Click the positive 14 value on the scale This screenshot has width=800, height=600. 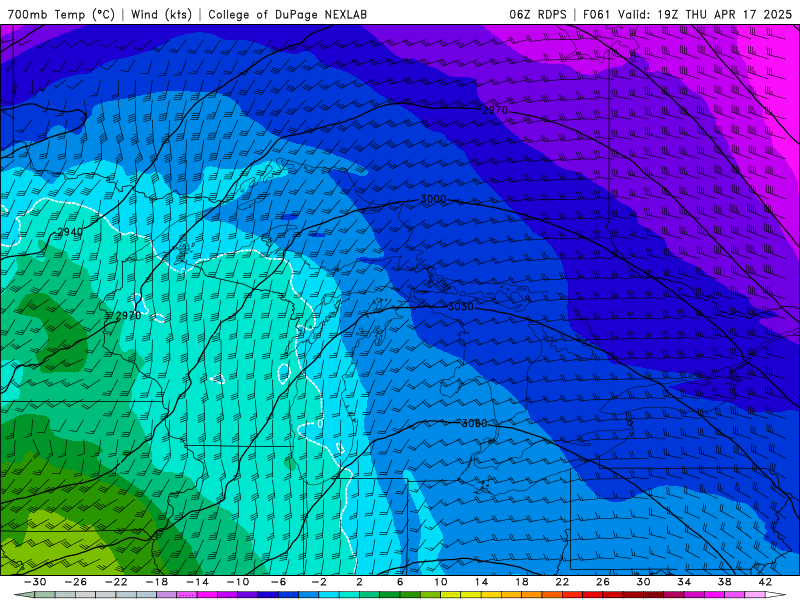tap(481, 582)
